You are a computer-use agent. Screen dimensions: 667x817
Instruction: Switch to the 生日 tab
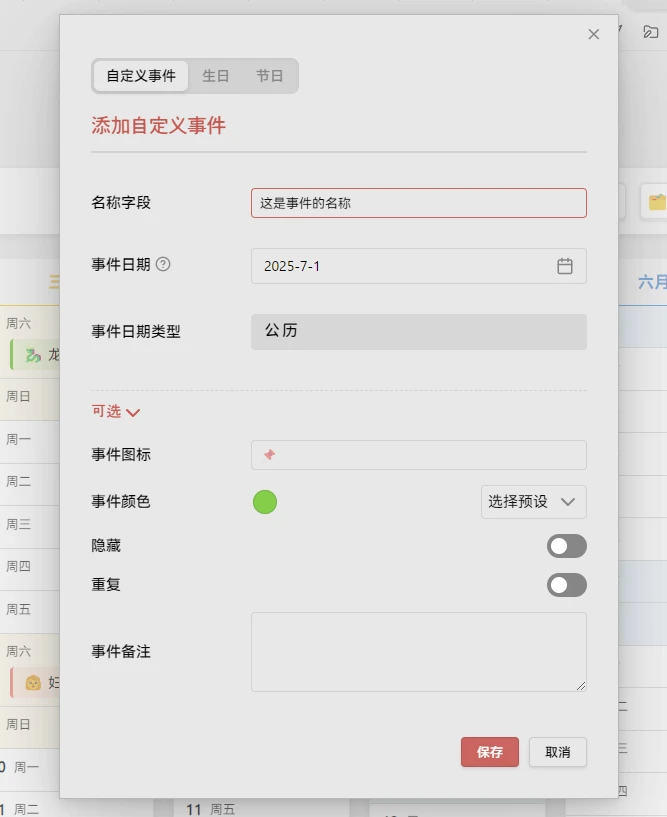(x=216, y=76)
